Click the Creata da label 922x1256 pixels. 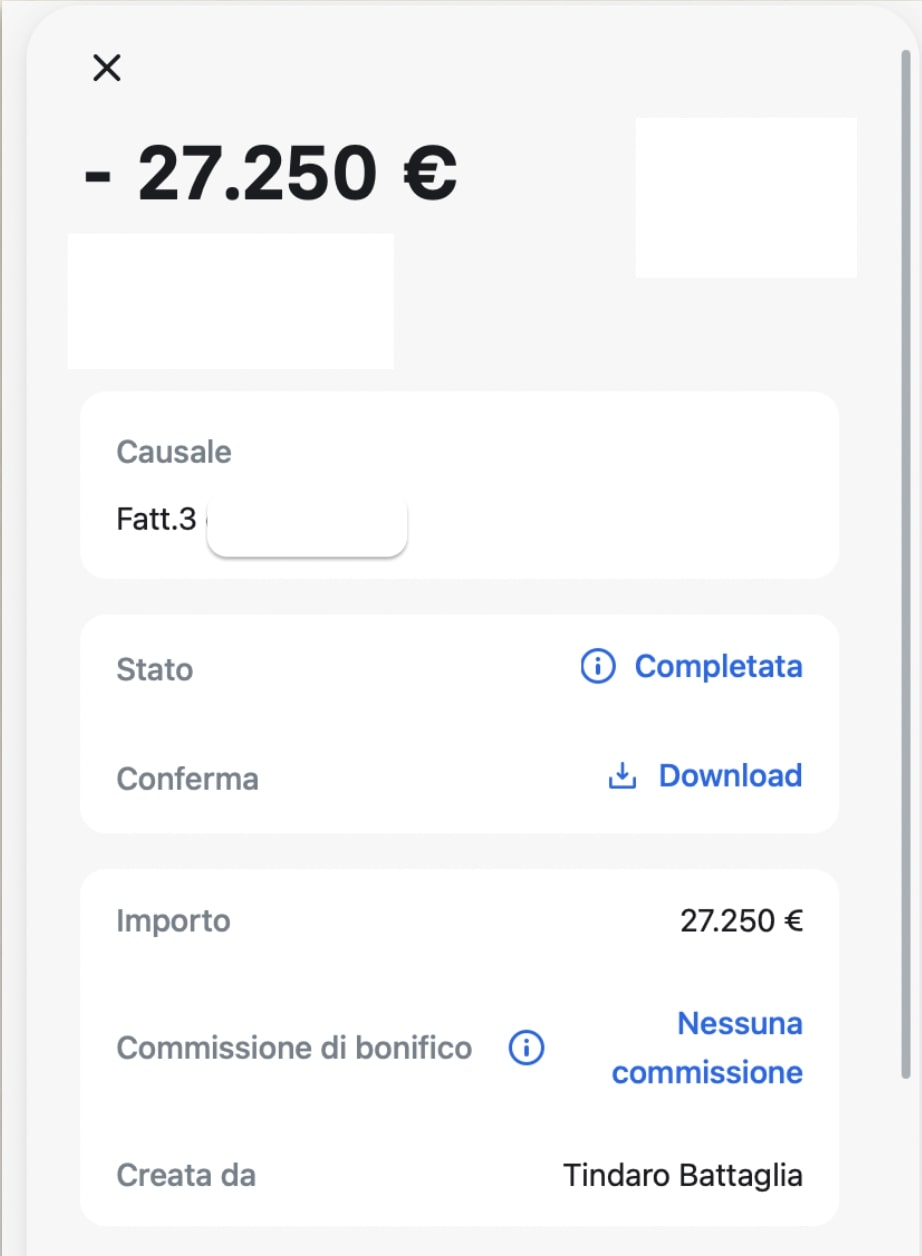pos(186,1175)
